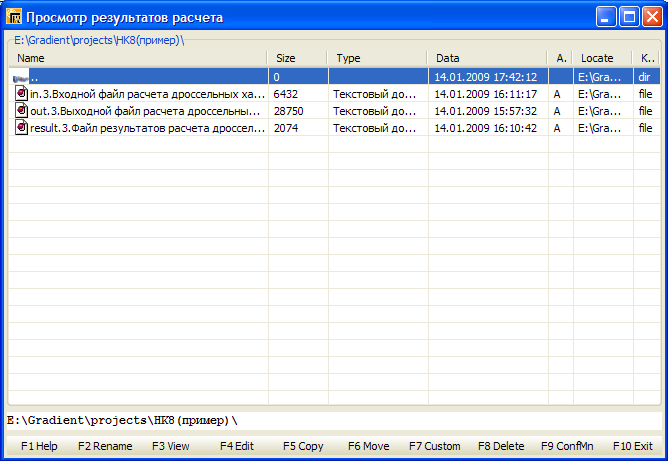Click date 14.01.2009 16:11:17
Image resolution: width=668 pixels, height=461 pixels.
coord(485,94)
